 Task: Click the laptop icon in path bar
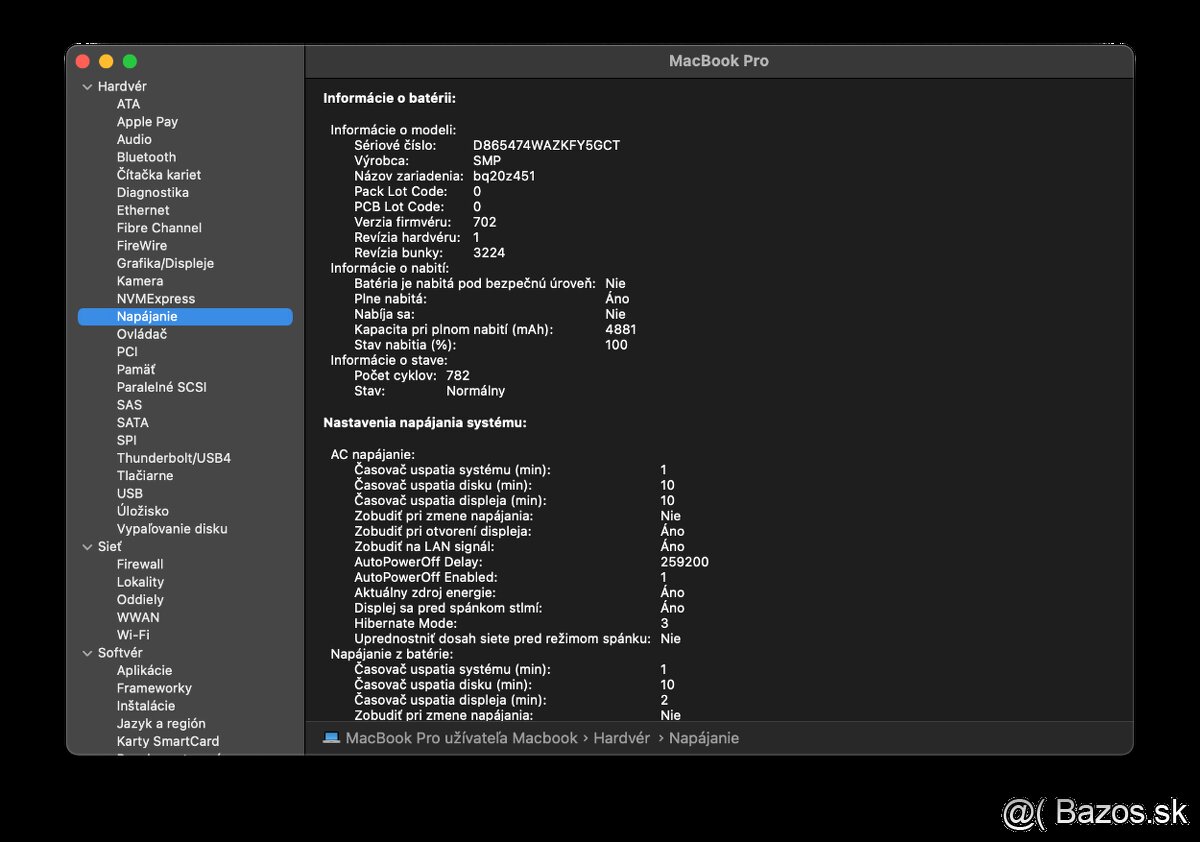(x=332, y=738)
